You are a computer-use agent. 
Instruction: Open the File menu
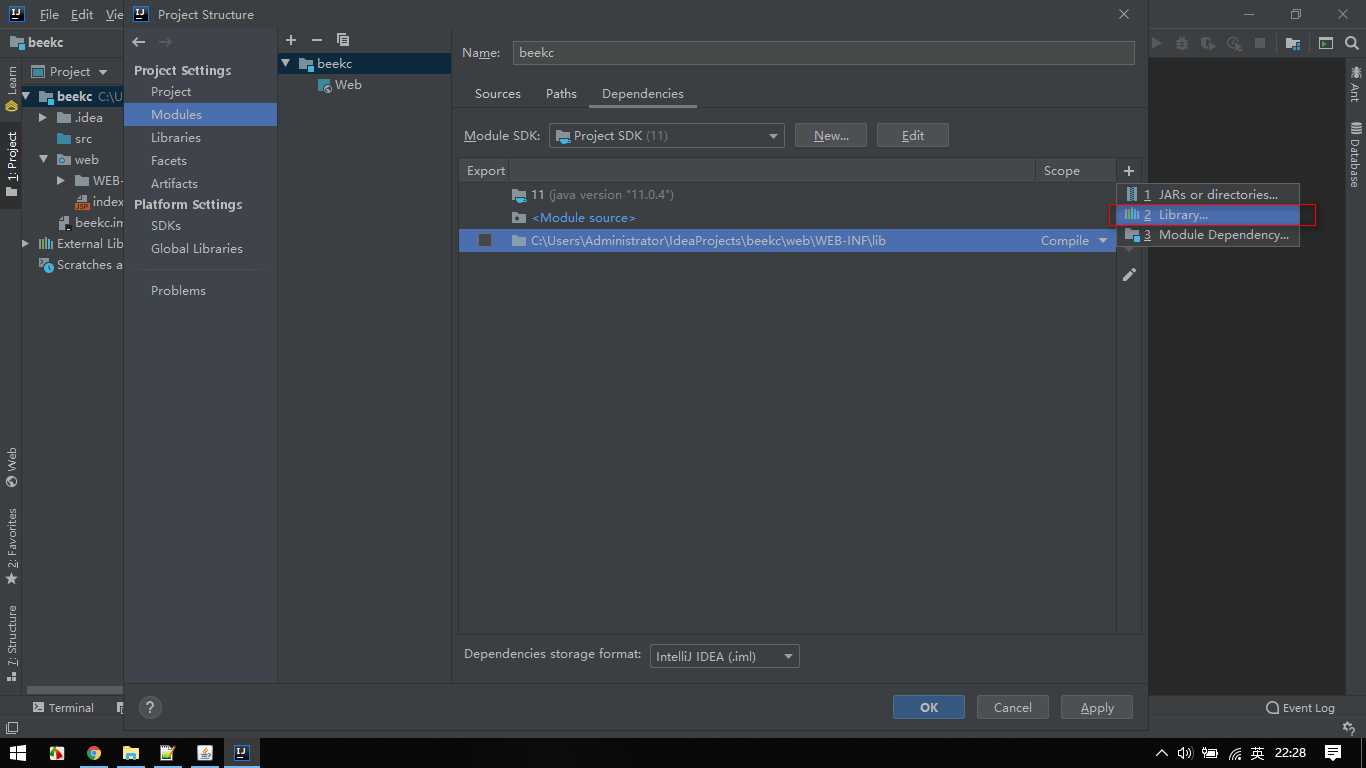click(x=49, y=14)
